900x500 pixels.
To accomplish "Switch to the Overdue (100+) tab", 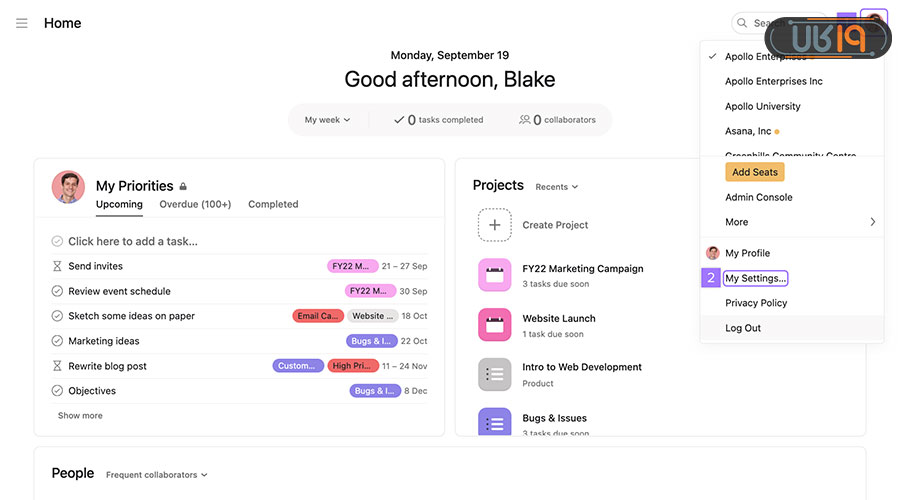I will (x=195, y=204).
